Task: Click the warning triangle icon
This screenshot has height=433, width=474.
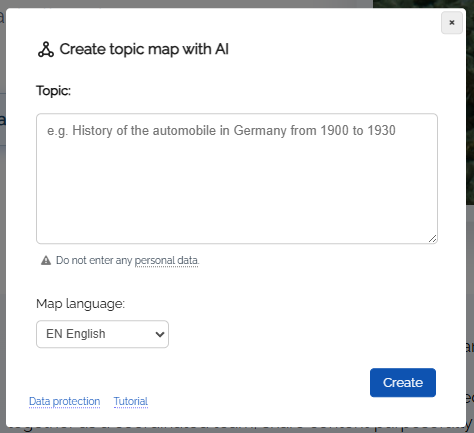Action: pyautogui.click(x=46, y=260)
